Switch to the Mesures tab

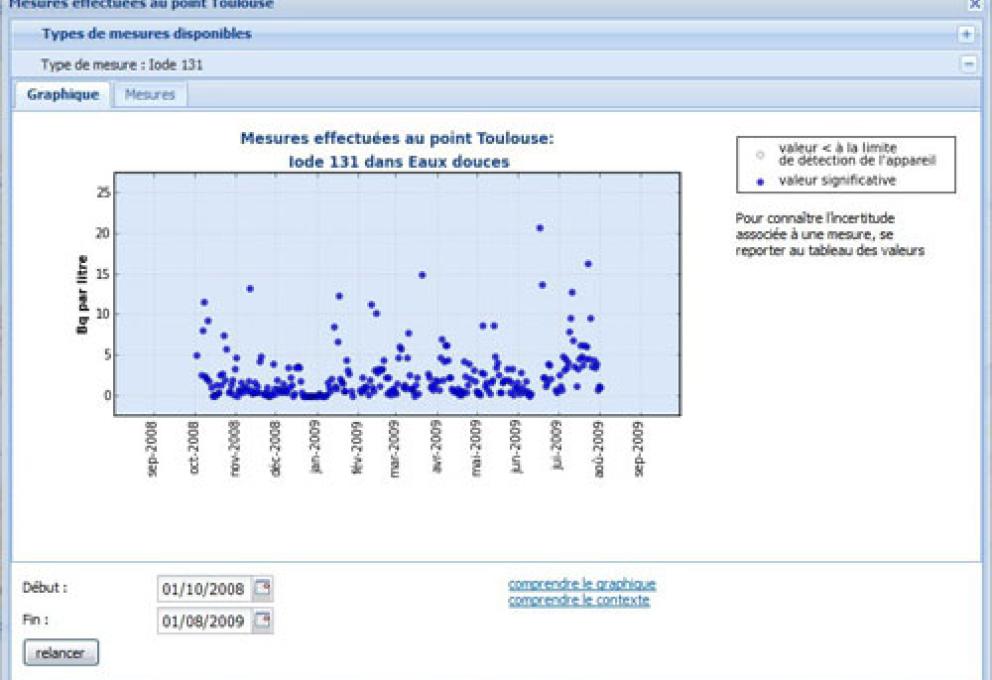pos(150,94)
